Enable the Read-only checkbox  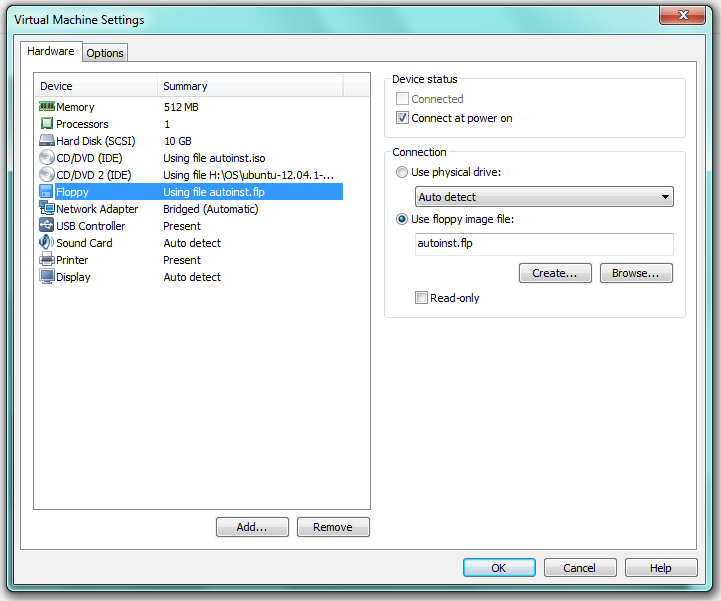[x=421, y=298]
